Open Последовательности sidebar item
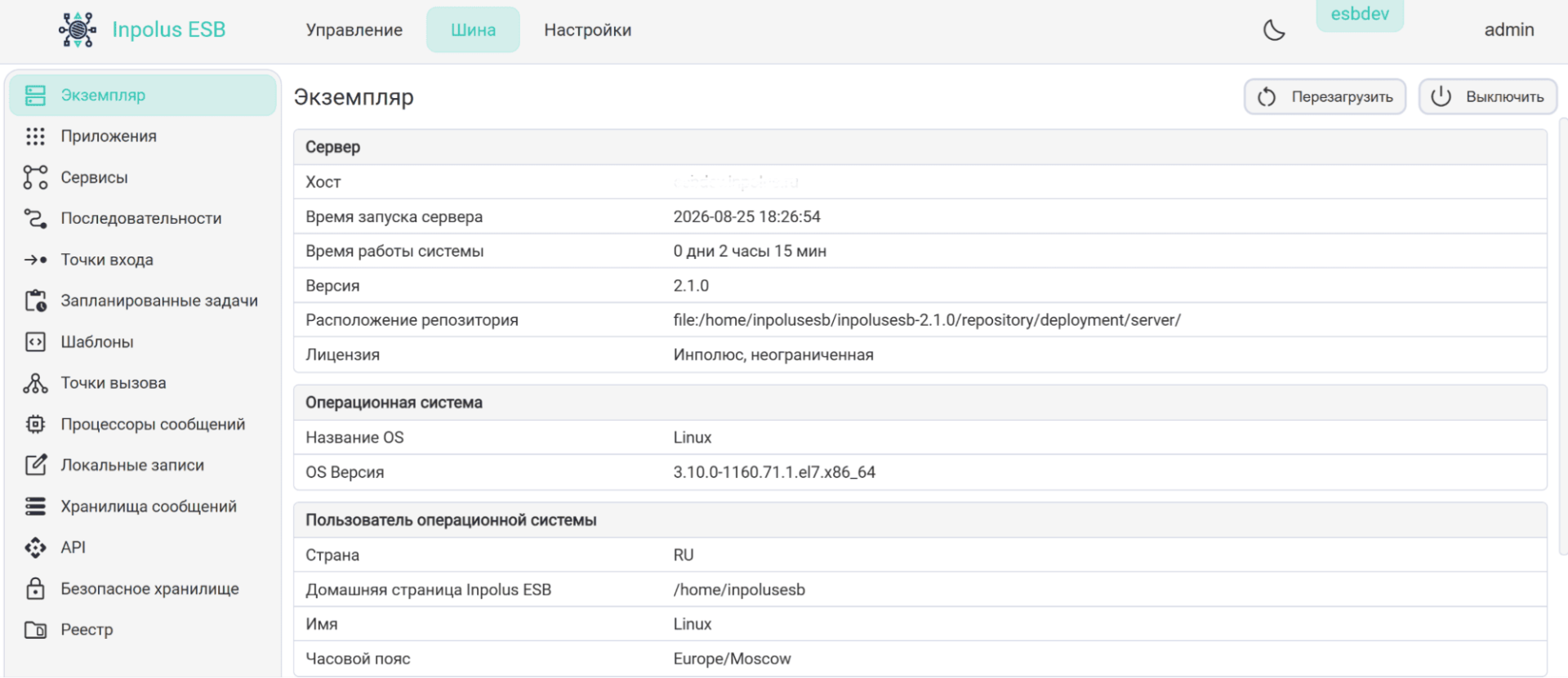 pos(141,218)
